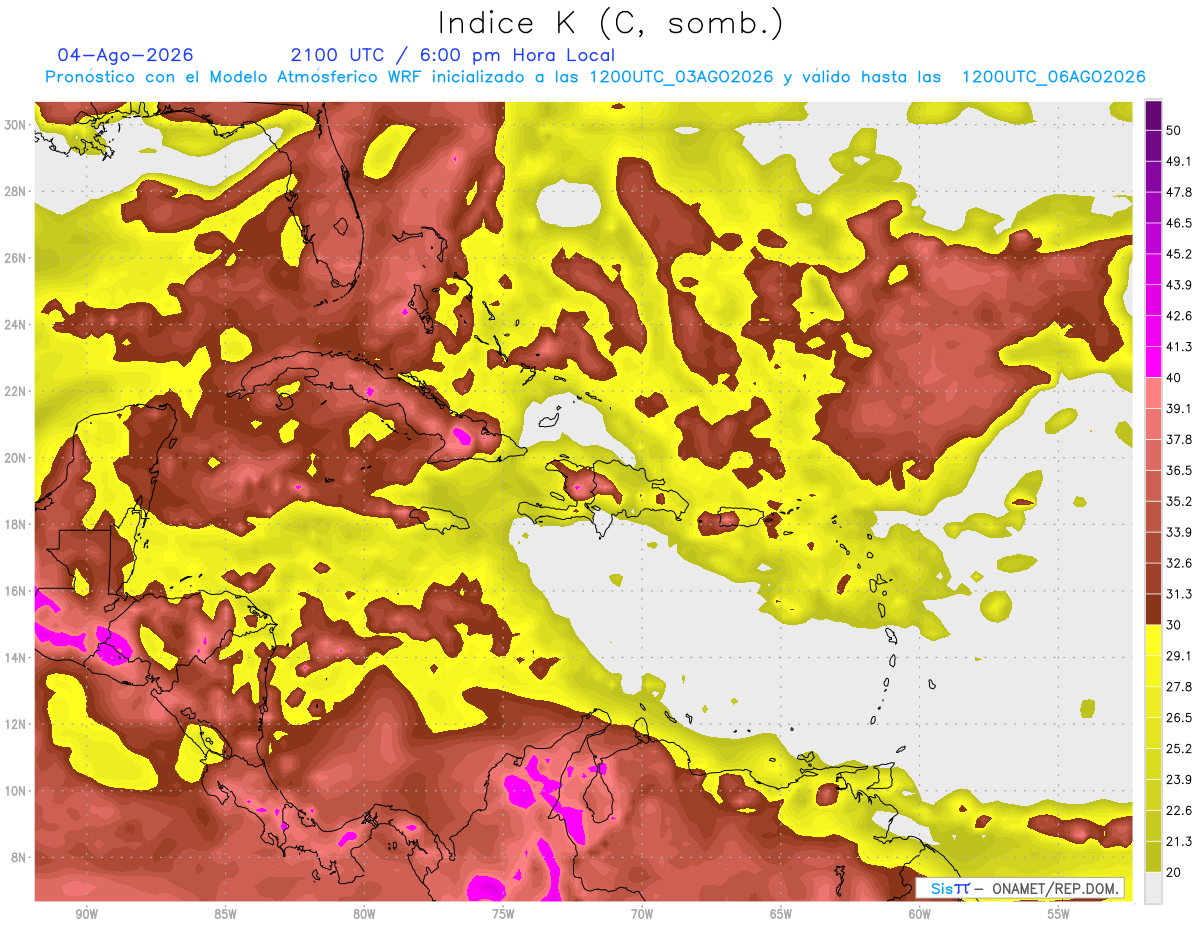Pick the dark purple legend band just below 50
This screenshot has width=1200, height=927.
(1153, 145)
